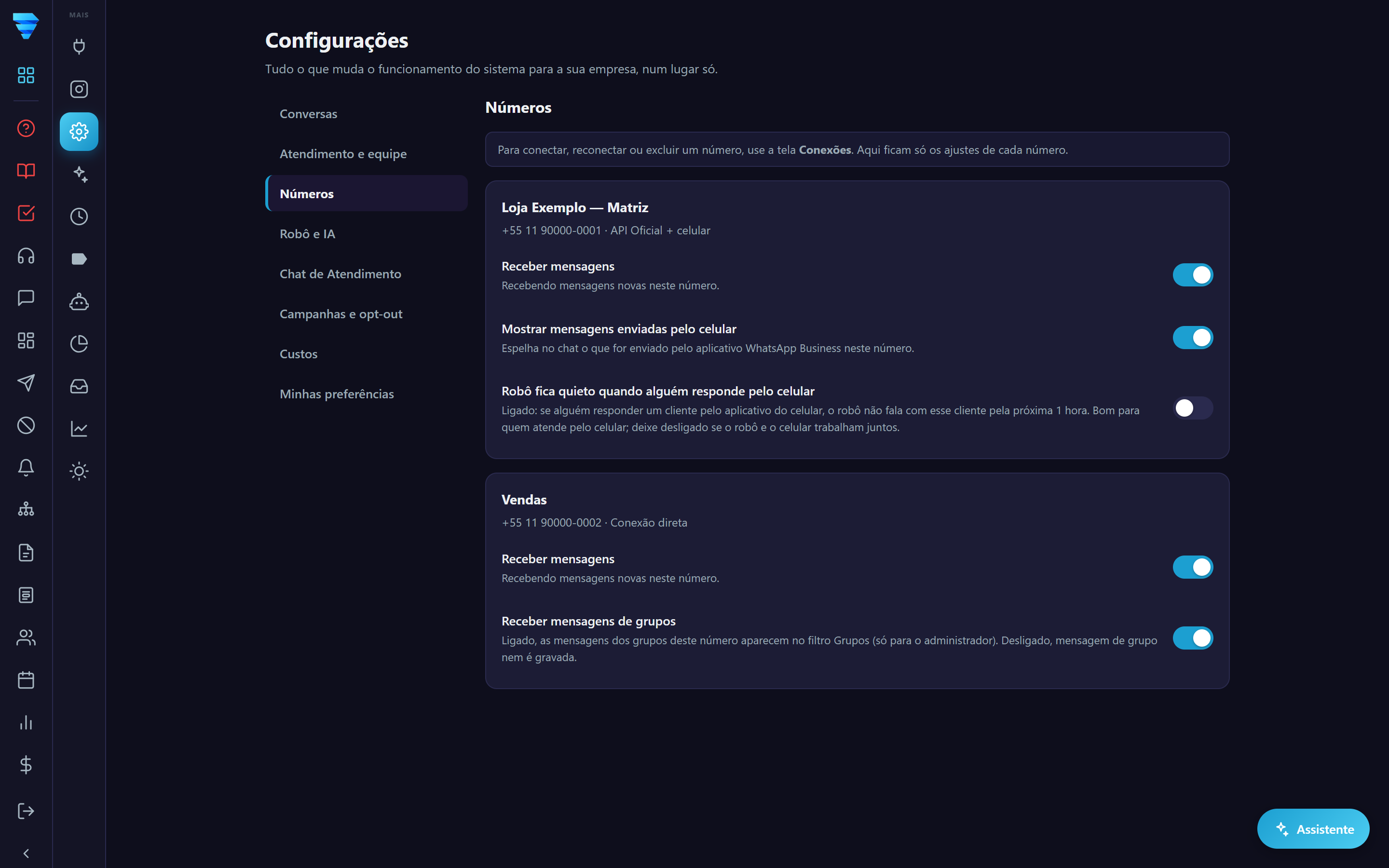The image size is (1389, 868).
Task: Open the dollar sign billing icon
Action: pyautogui.click(x=26, y=765)
